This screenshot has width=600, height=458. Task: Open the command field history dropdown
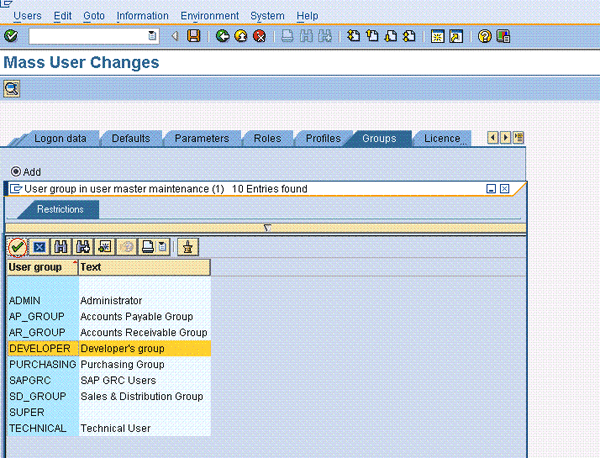coord(152,36)
